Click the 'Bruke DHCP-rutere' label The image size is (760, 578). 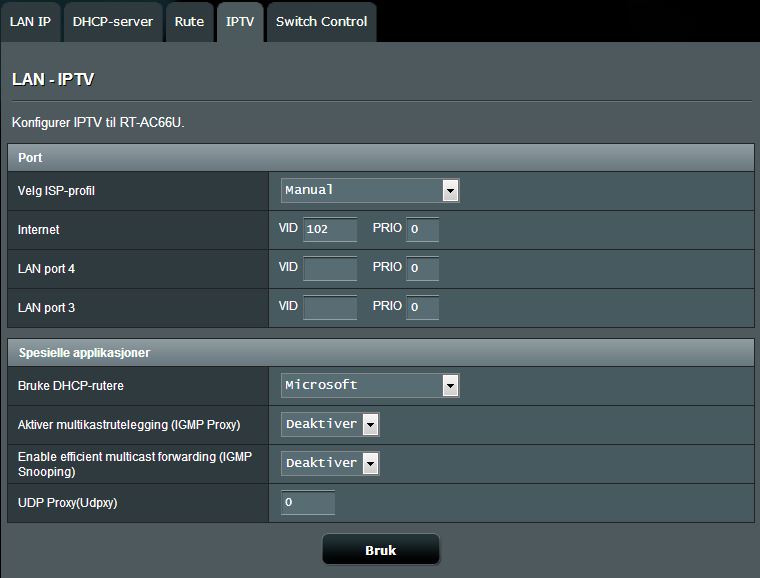[71, 386]
